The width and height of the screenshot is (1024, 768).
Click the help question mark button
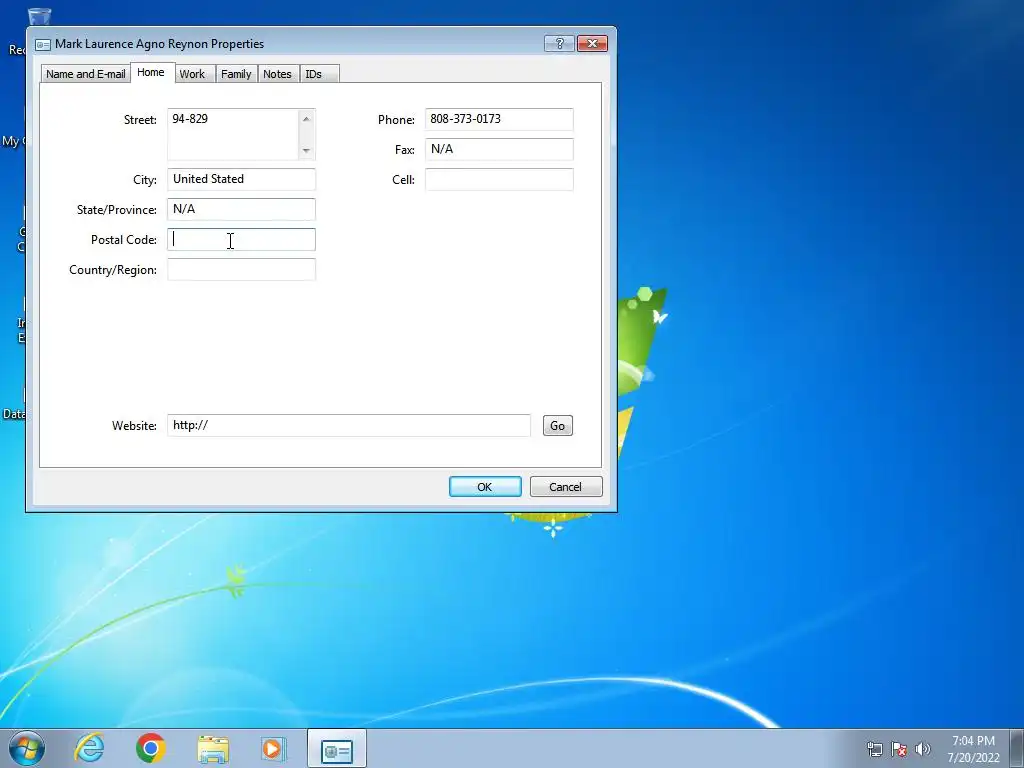tap(559, 43)
